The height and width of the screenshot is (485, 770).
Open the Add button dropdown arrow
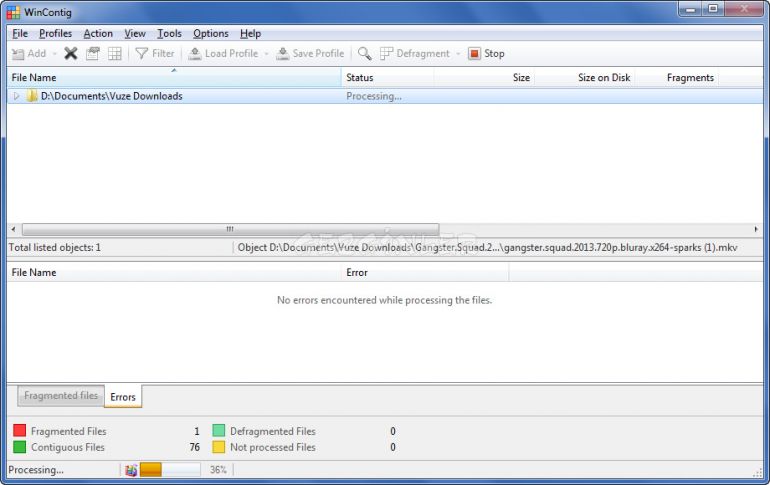pyautogui.click(x=55, y=54)
